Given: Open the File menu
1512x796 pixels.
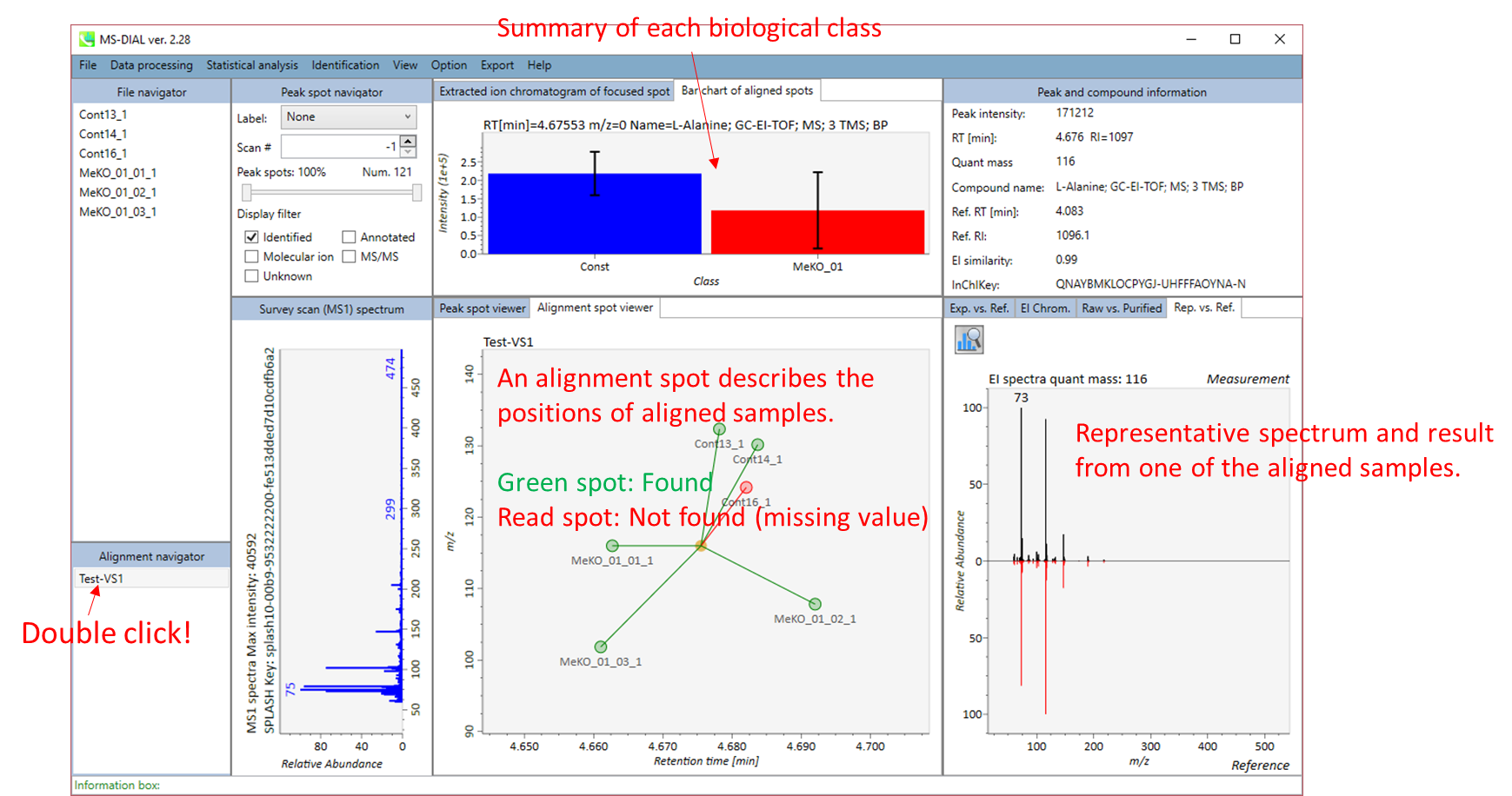Looking at the screenshot, I should pos(88,65).
